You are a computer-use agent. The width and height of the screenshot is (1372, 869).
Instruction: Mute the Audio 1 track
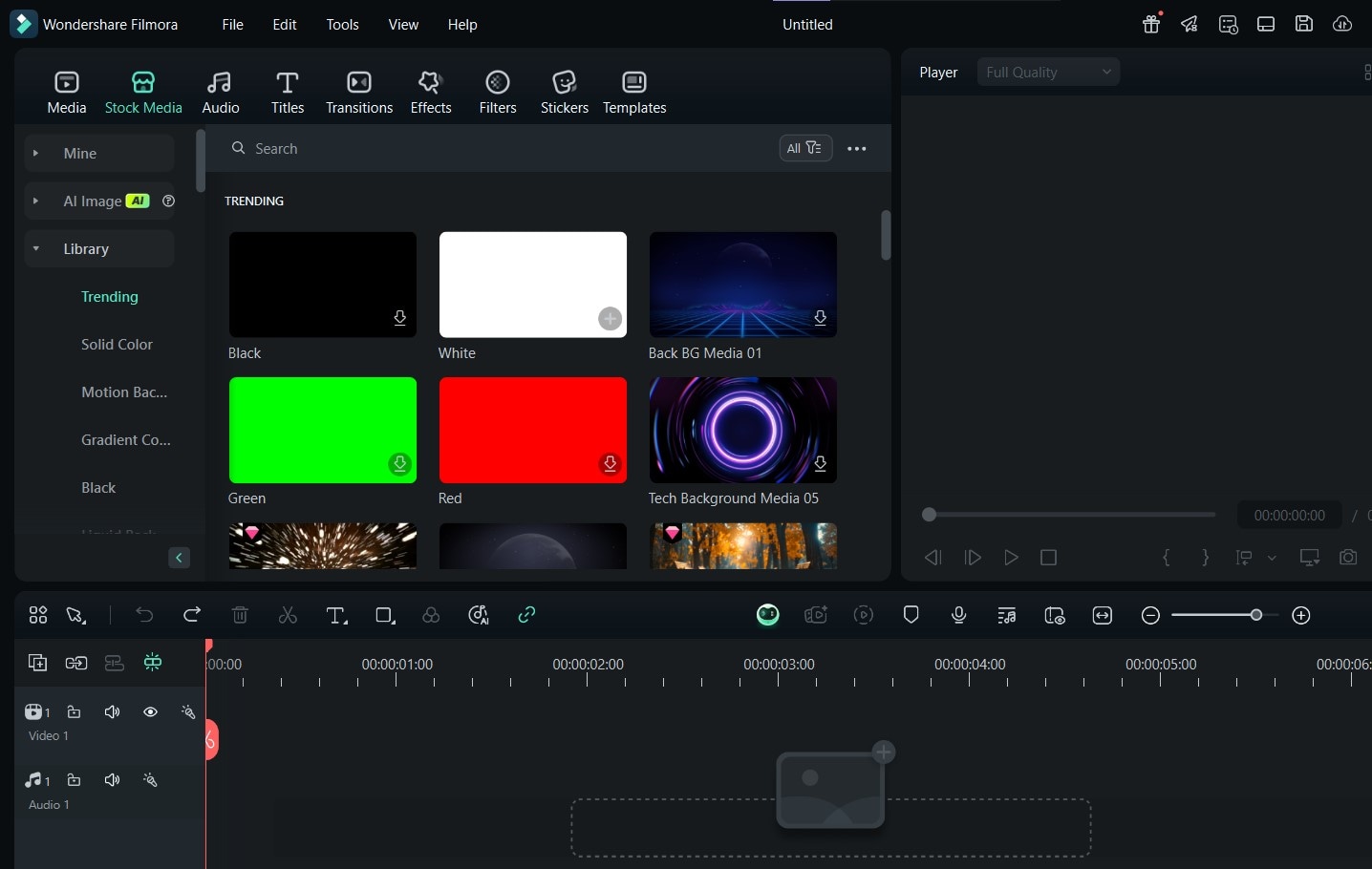click(112, 780)
